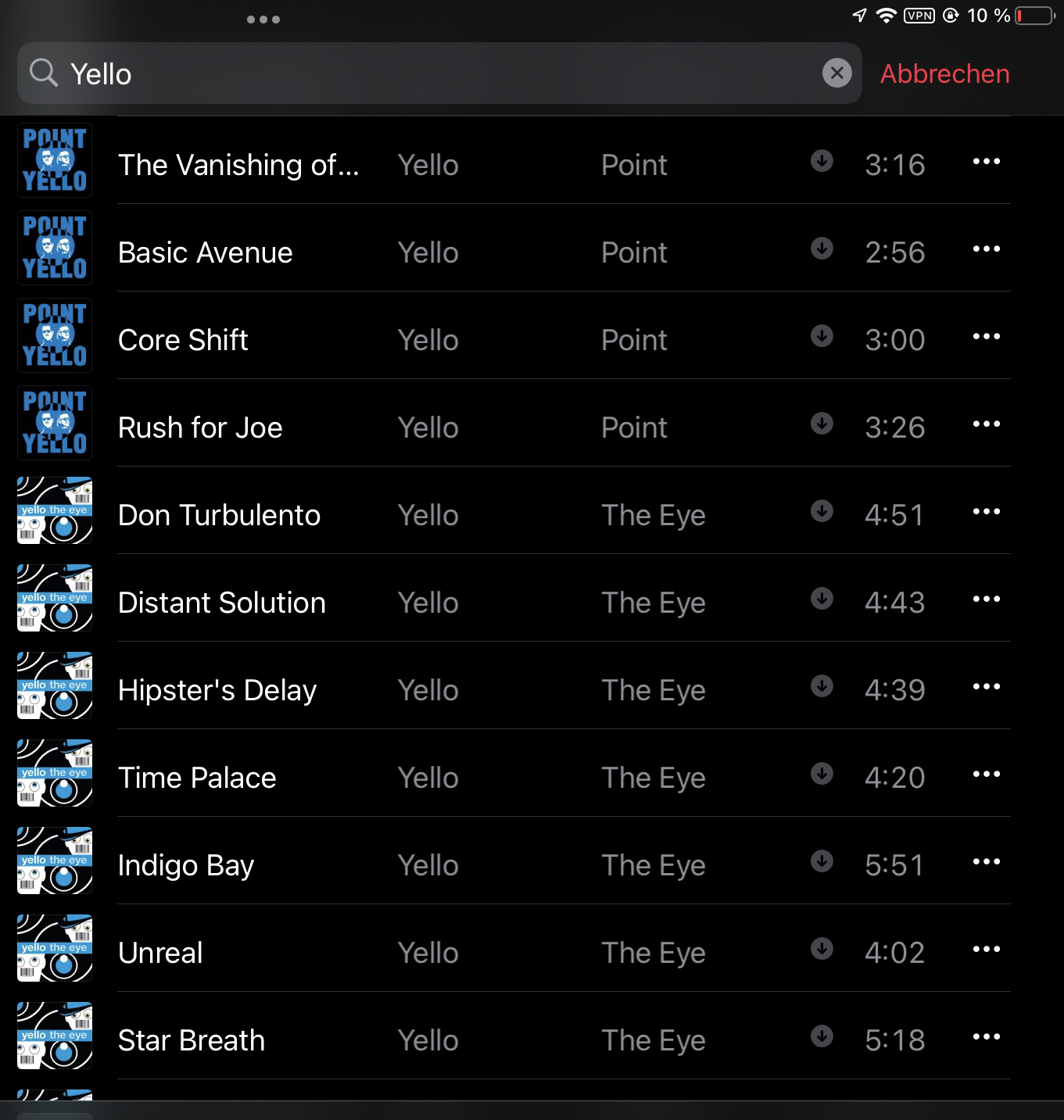Play the song Distant Solution
Image resolution: width=1064 pixels, height=1120 pixels.
222,603
